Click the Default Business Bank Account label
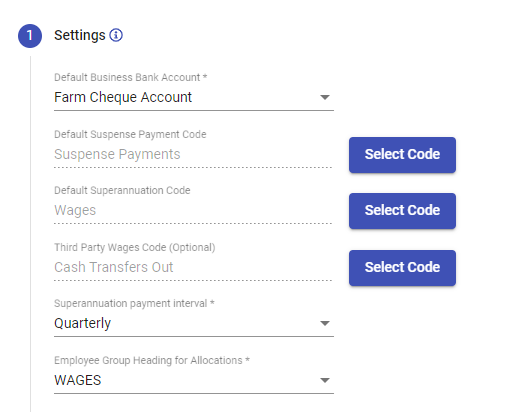The width and height of the screenshot is (517, 412). [131, 77]
